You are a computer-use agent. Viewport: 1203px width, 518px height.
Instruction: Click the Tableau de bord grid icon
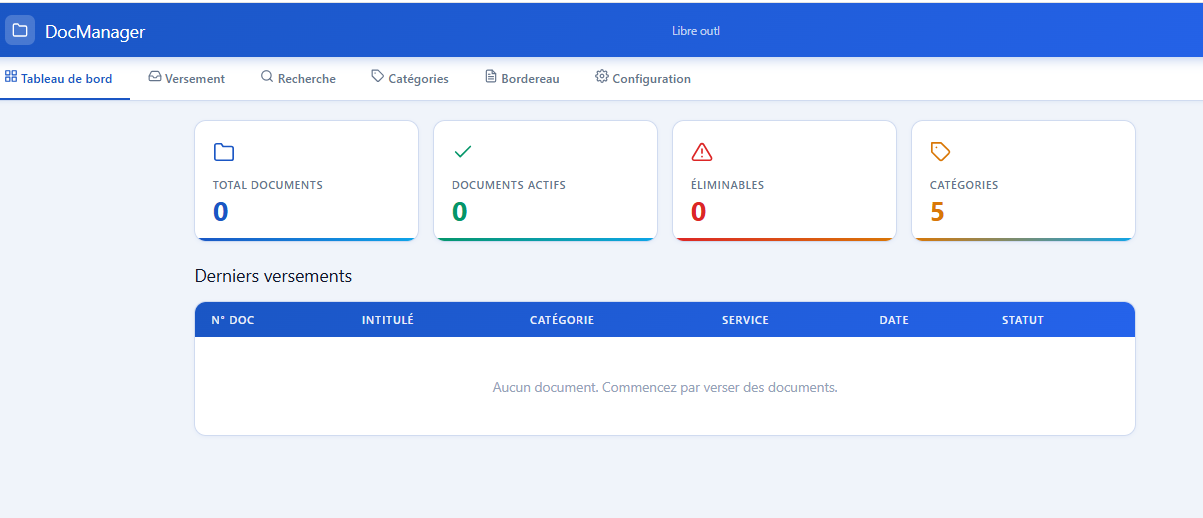(11, 77)
